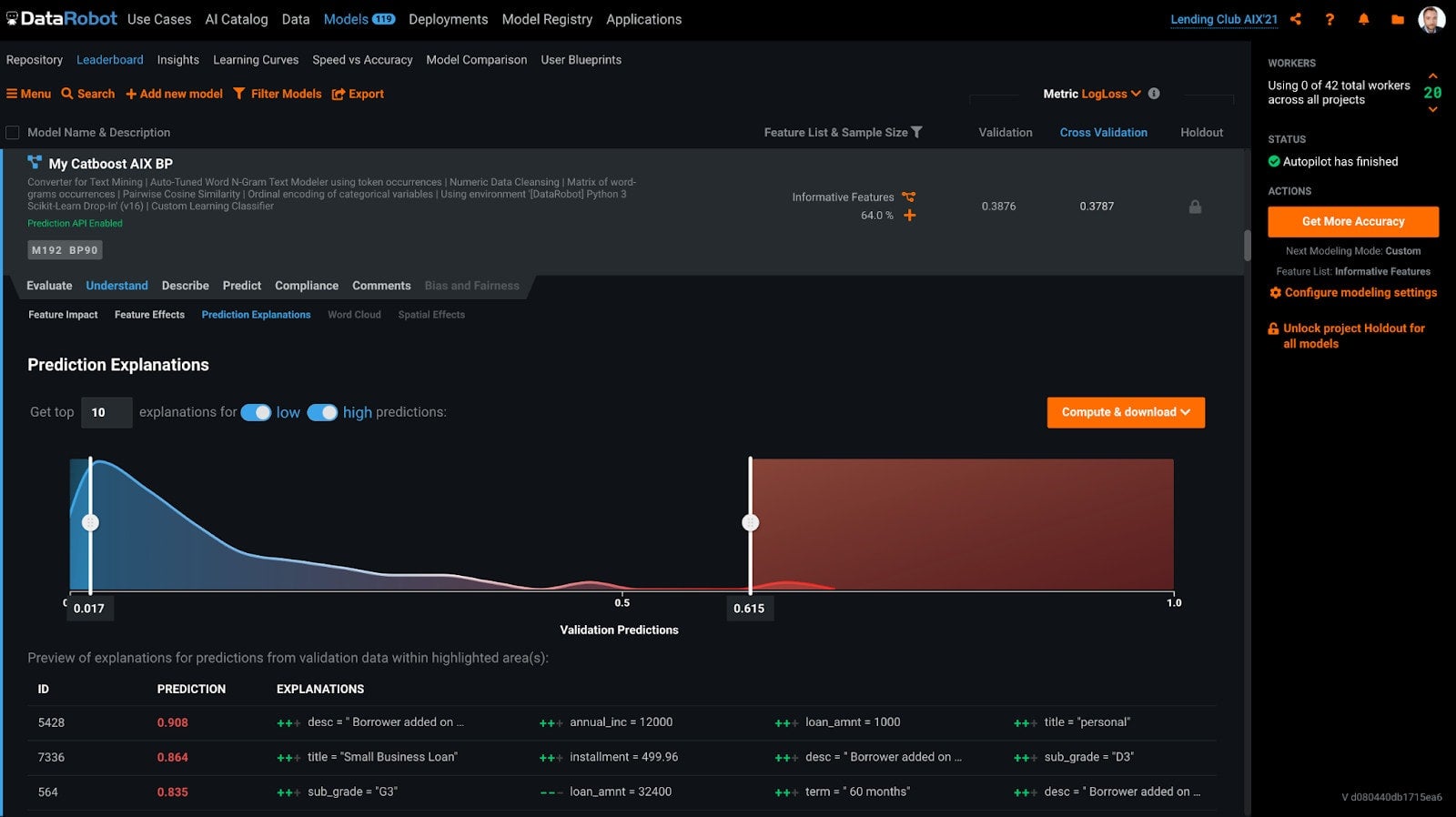
Task: Click the Informative Features blueprint icon
Action: pyautogui.click(x=908, y=197)
